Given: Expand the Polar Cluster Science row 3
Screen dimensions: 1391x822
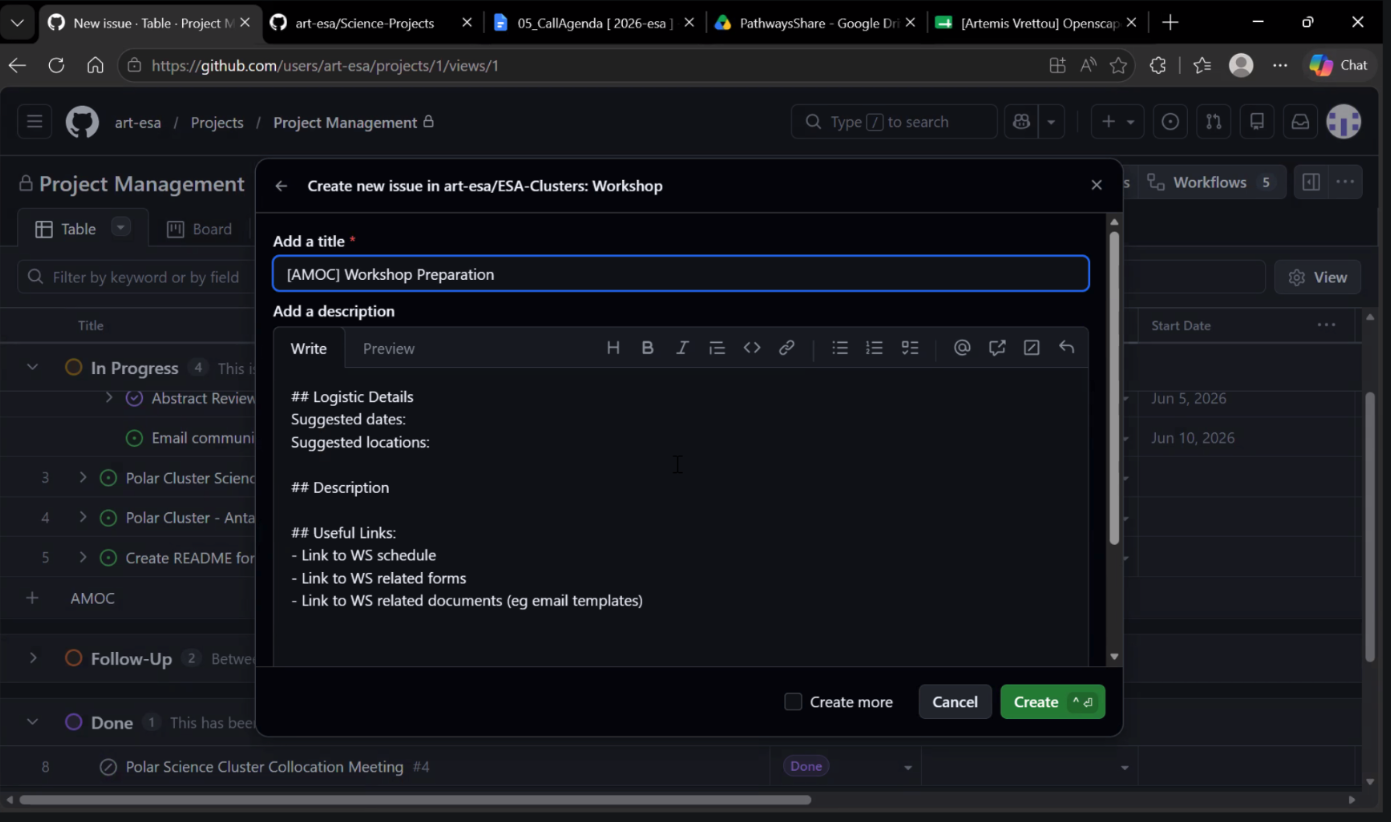Looking at the screenshot, I should pos(83,478).
